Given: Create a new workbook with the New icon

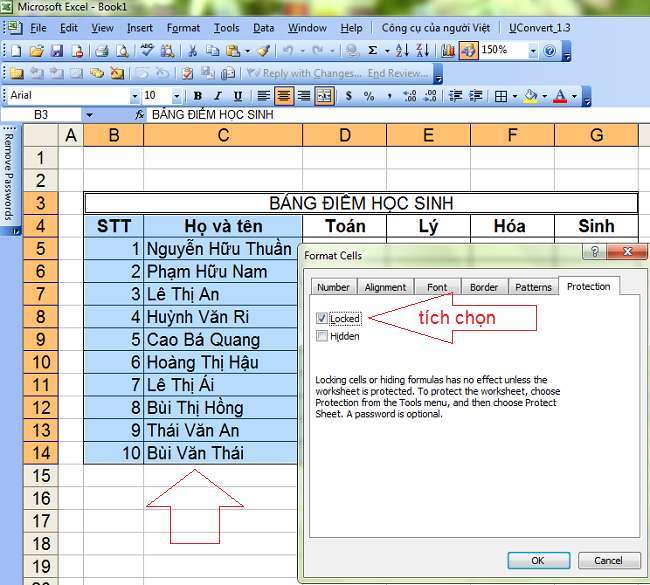Looking at the screenshot, I should 16,51.
